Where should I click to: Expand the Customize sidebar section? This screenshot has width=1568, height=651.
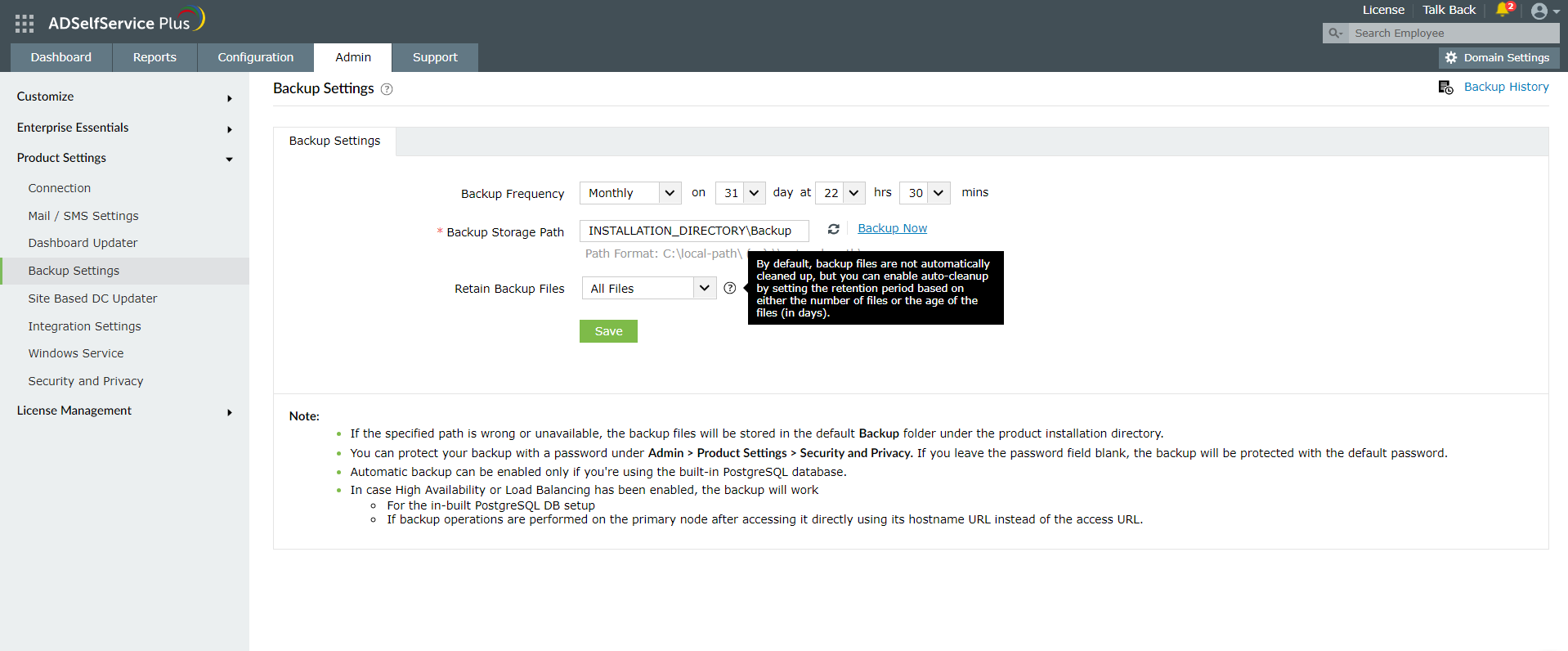point(124,97)
